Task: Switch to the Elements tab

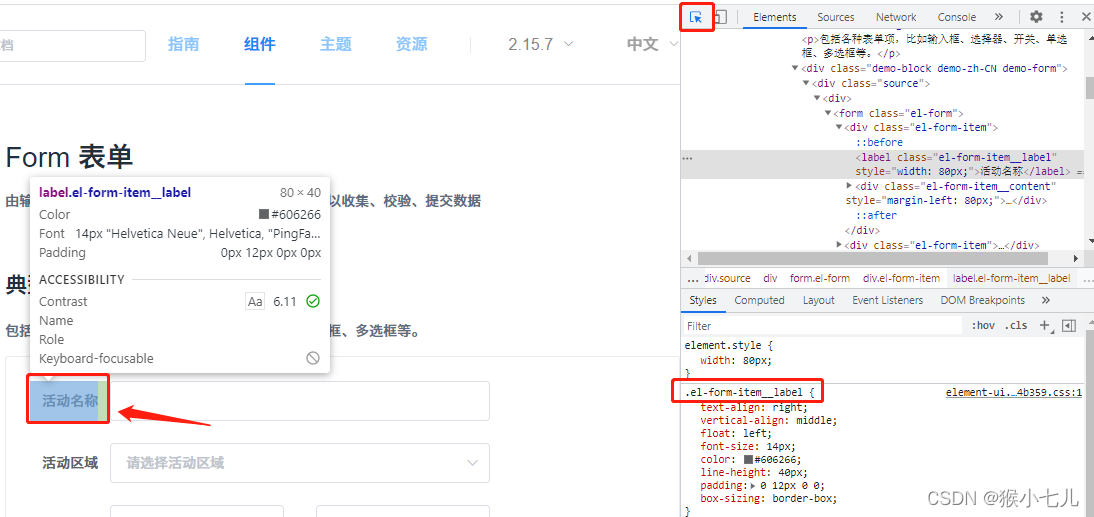Action: [774, 17]
